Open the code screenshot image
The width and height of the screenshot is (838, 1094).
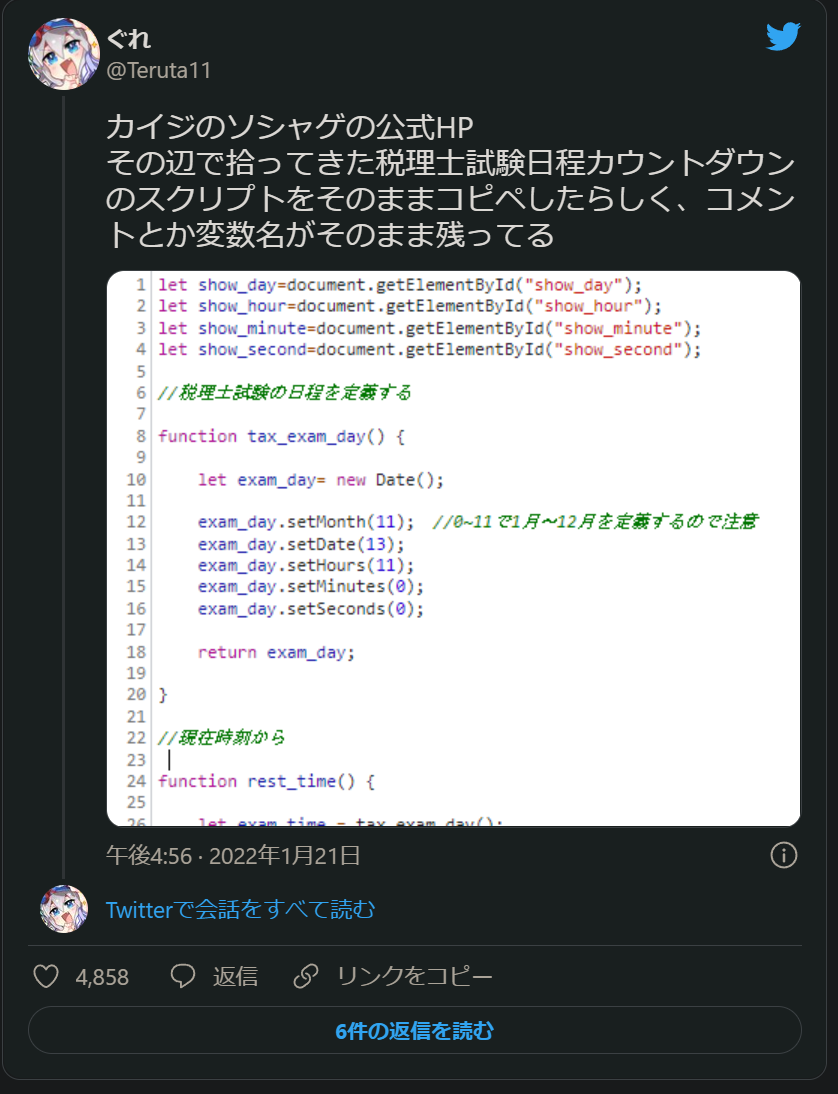(453, 548)
